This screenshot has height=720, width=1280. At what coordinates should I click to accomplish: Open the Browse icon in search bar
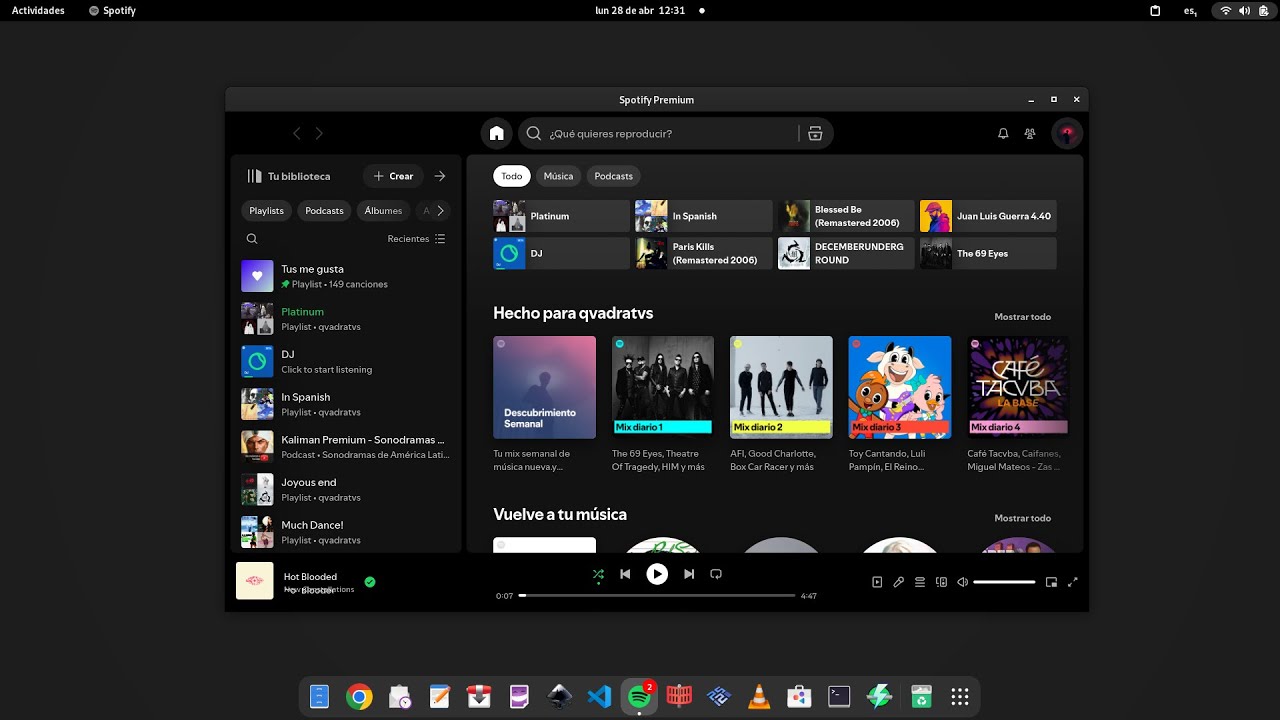pyautogui.click(x=815, y=133)
